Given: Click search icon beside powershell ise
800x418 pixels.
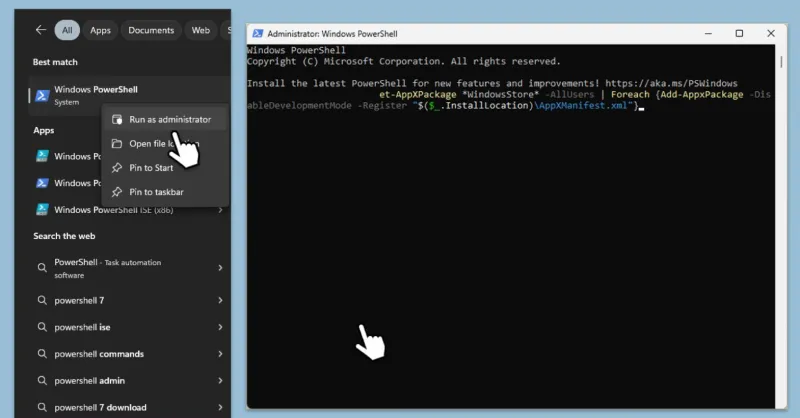Looking at the screenshot, I should pos(42,327).
